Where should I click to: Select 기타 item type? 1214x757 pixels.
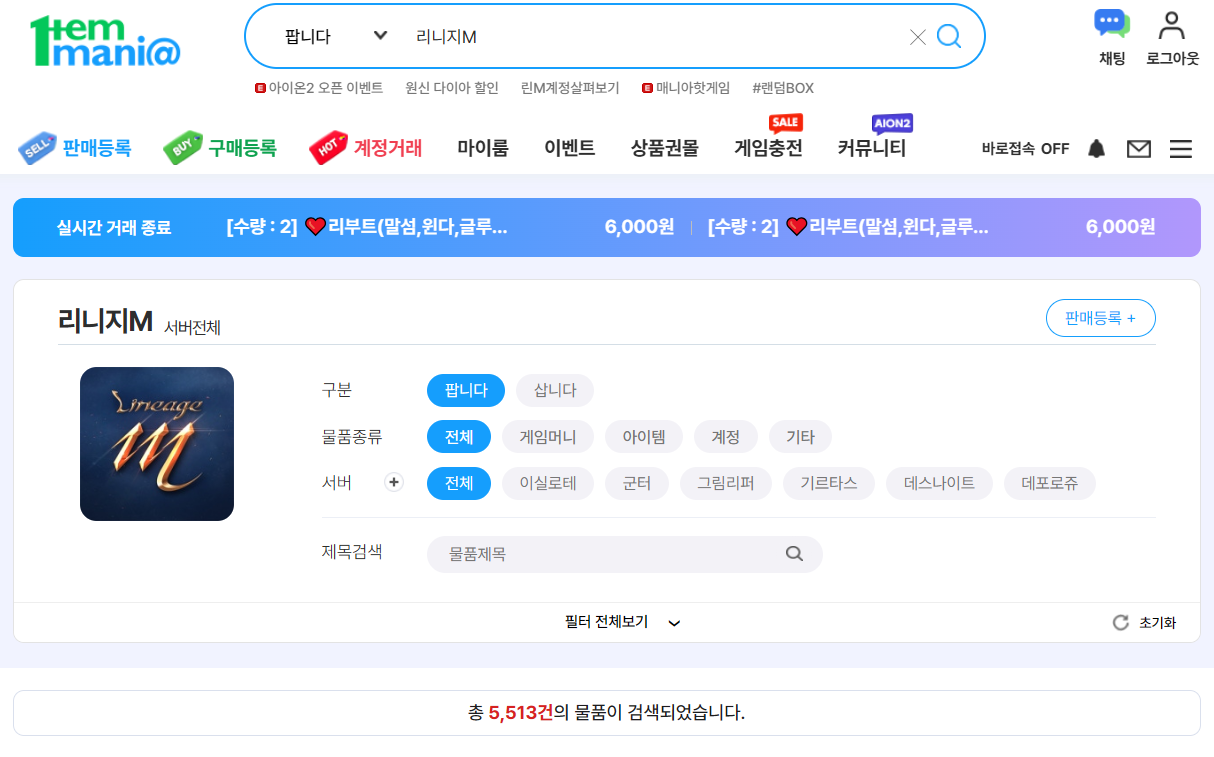(x=800, y=437)
